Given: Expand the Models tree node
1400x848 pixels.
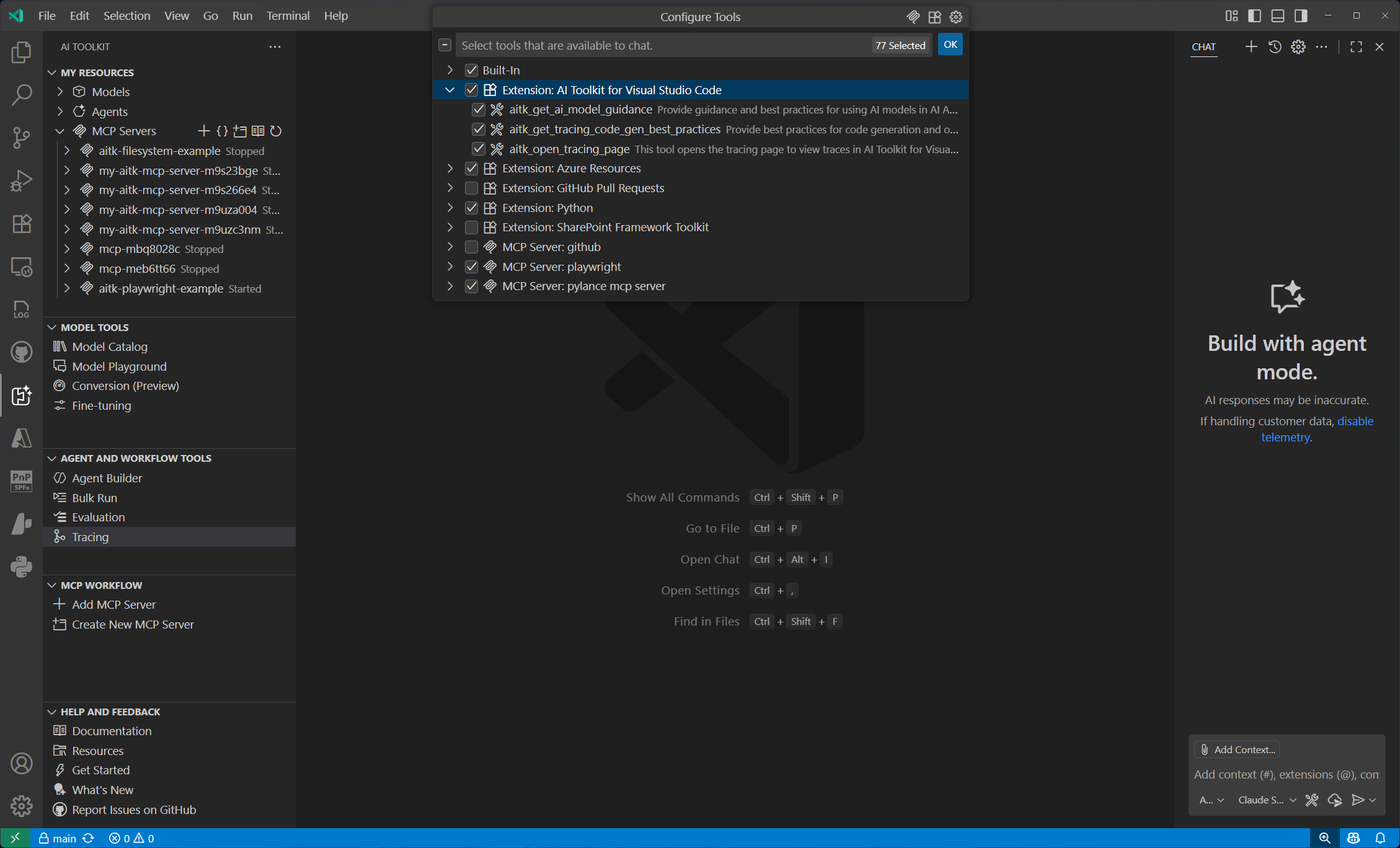Looking at the screenshot, I should pyautogui.click(x=60, y=92).
